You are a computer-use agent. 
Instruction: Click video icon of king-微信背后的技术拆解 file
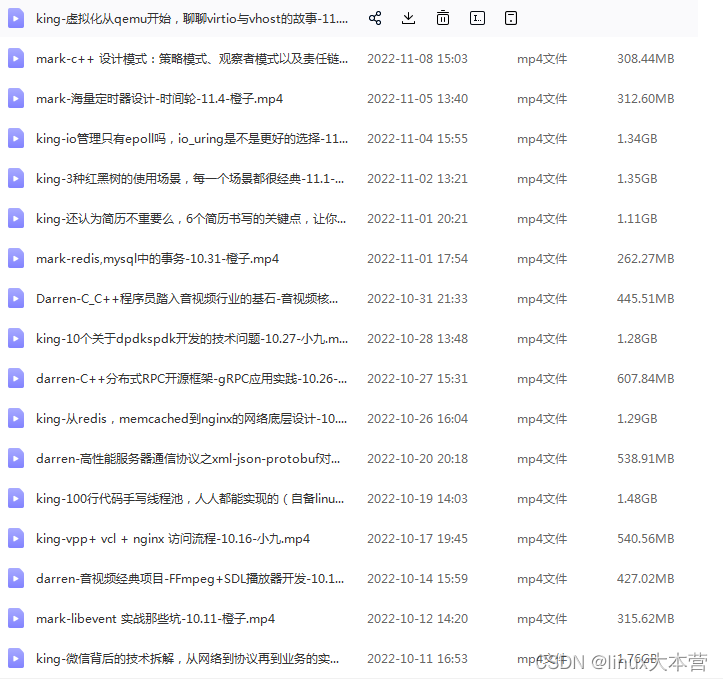click(16, 658)
